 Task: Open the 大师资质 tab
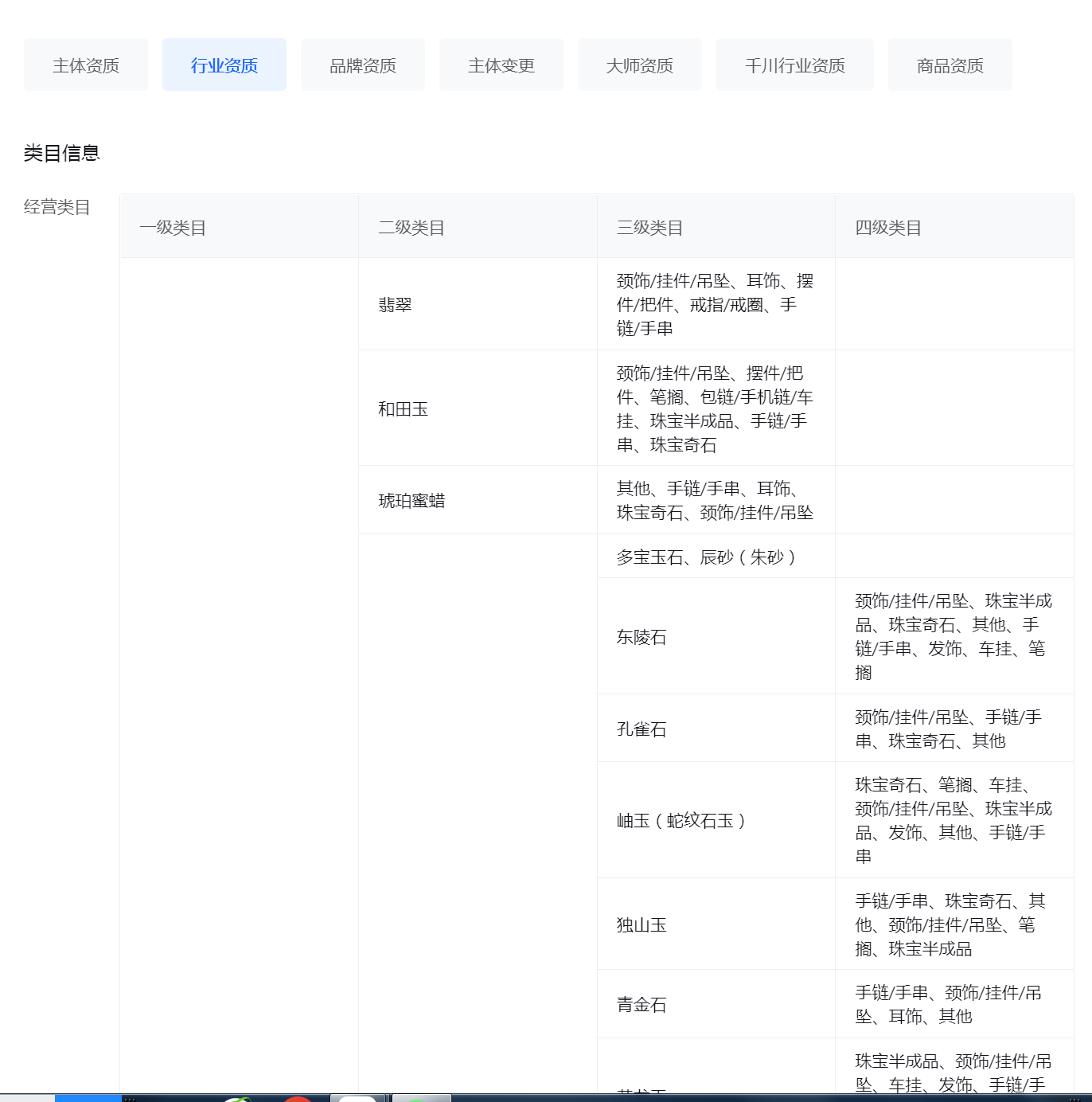[640, 65]
